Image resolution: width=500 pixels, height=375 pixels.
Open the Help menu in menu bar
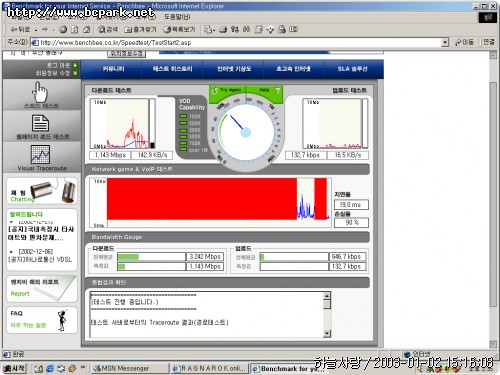[177, 16]
